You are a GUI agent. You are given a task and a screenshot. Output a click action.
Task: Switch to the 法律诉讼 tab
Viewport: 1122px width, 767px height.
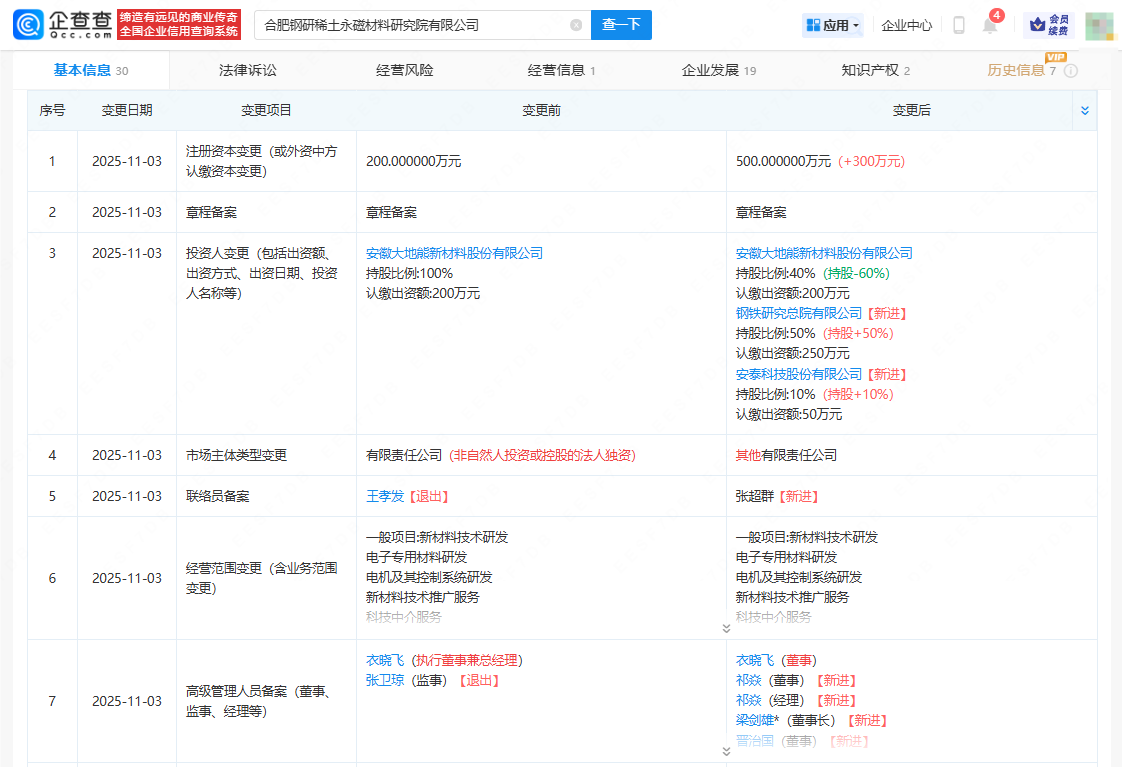point(247,70)
